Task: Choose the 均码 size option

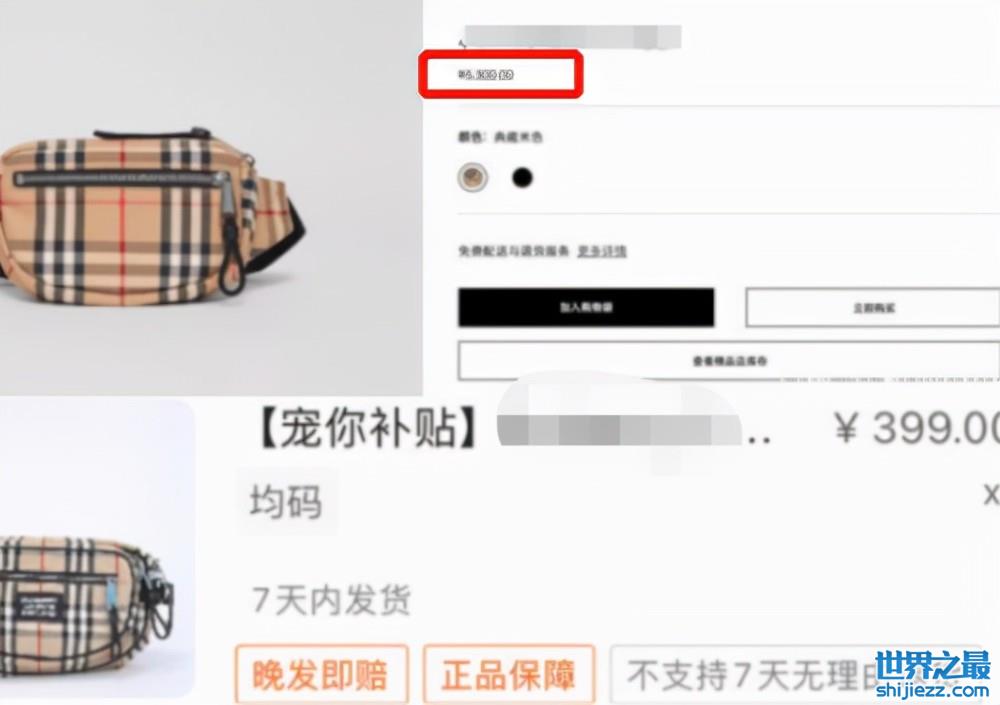Action: [286, 501]
